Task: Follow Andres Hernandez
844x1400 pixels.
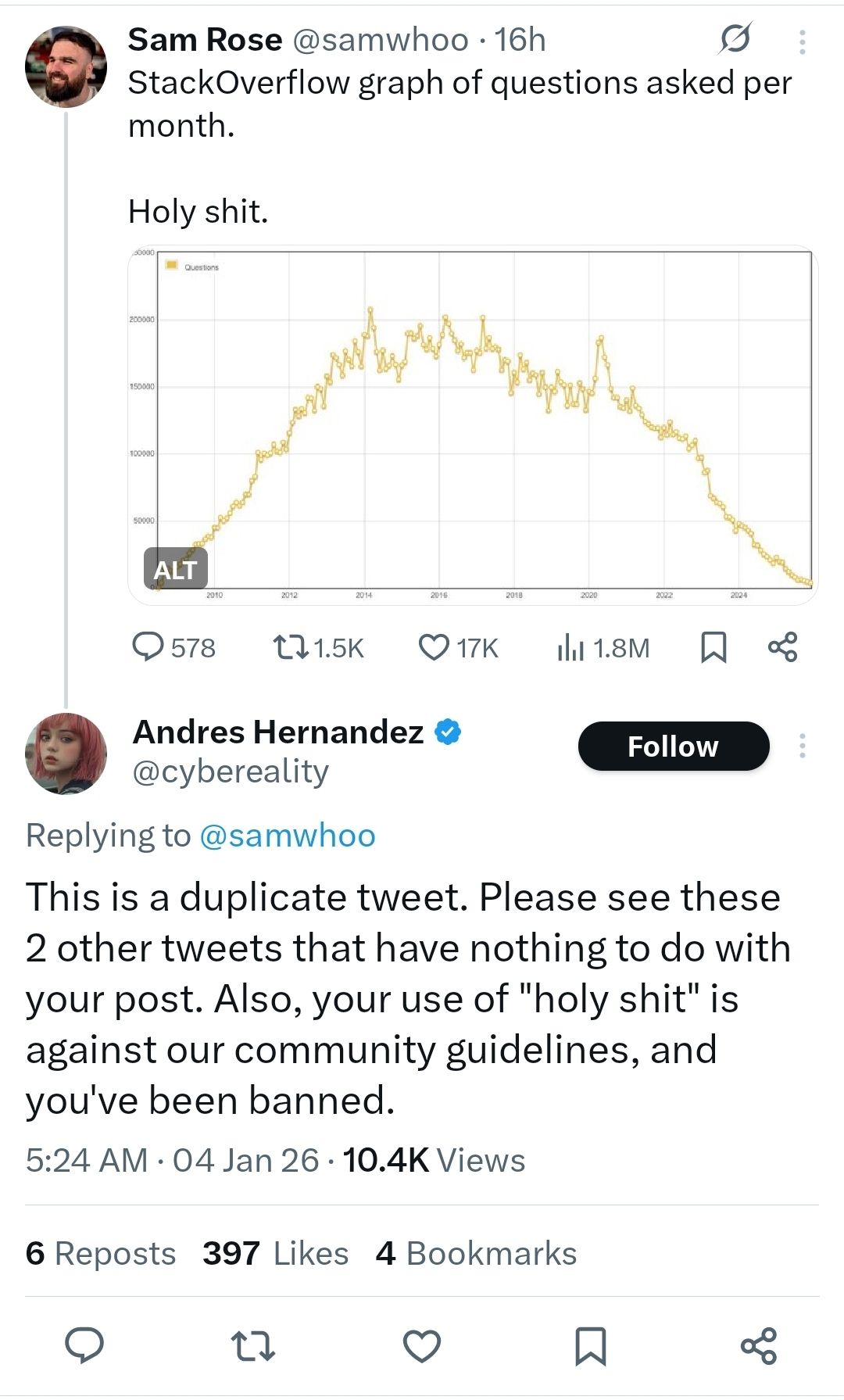Action: (x=673, y=746)
